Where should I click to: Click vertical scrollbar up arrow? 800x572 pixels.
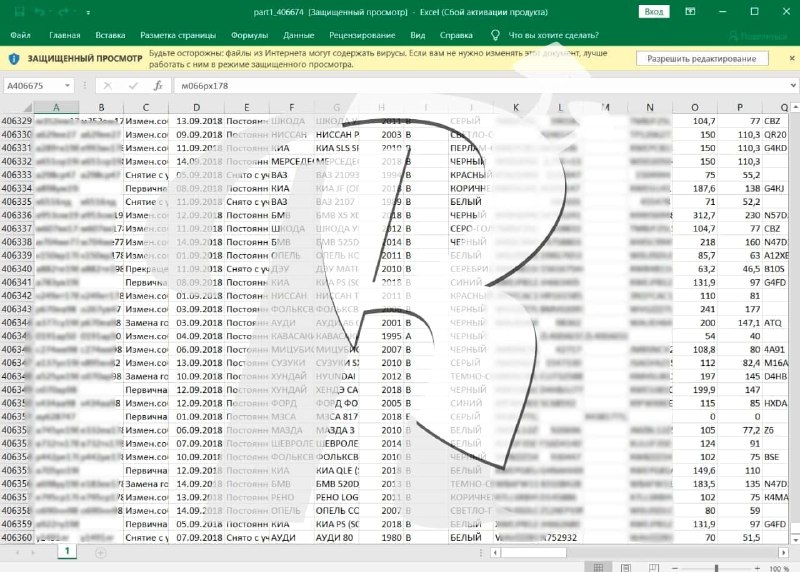click(795, 107)
